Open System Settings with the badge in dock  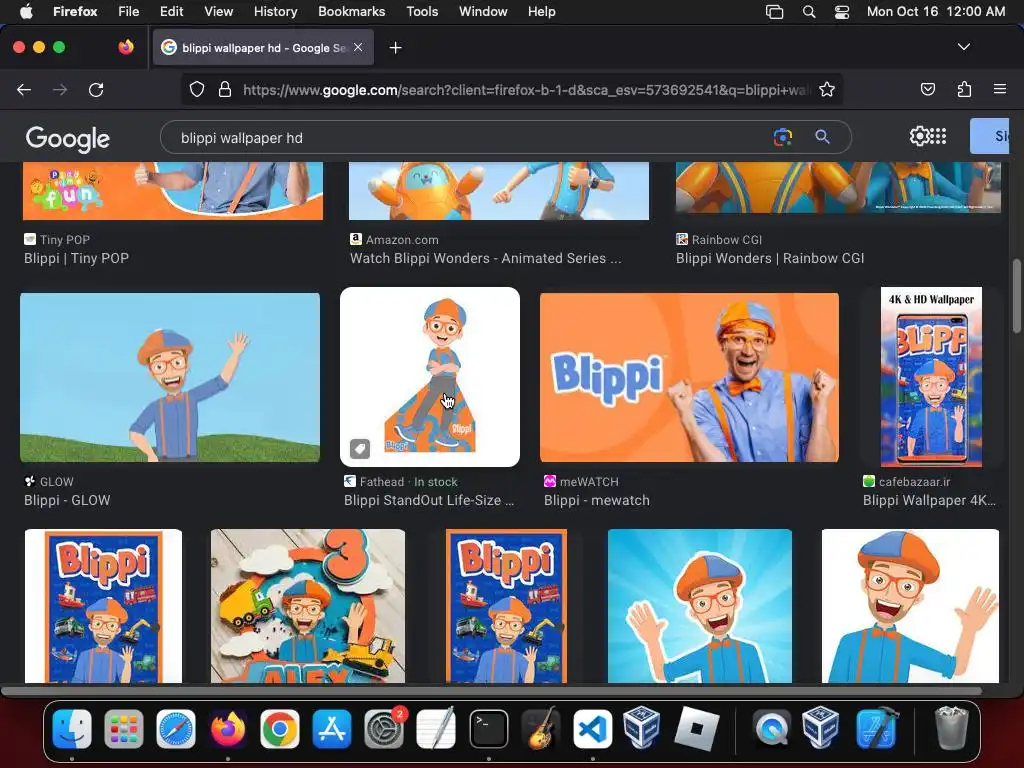(x=384, y=728)
